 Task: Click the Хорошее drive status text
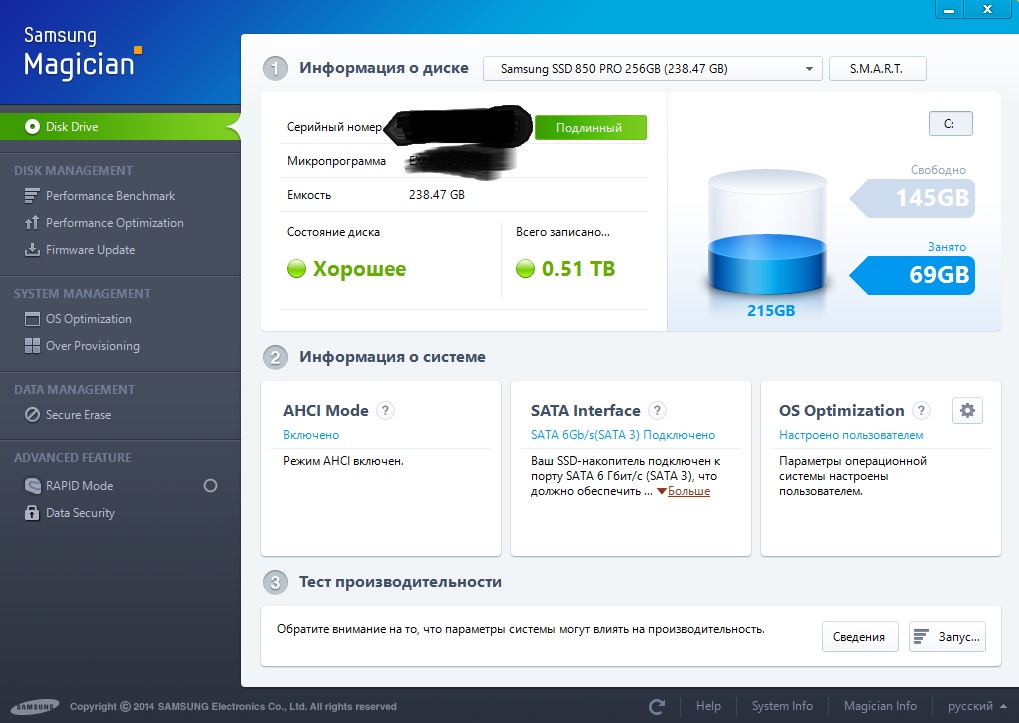359,268
